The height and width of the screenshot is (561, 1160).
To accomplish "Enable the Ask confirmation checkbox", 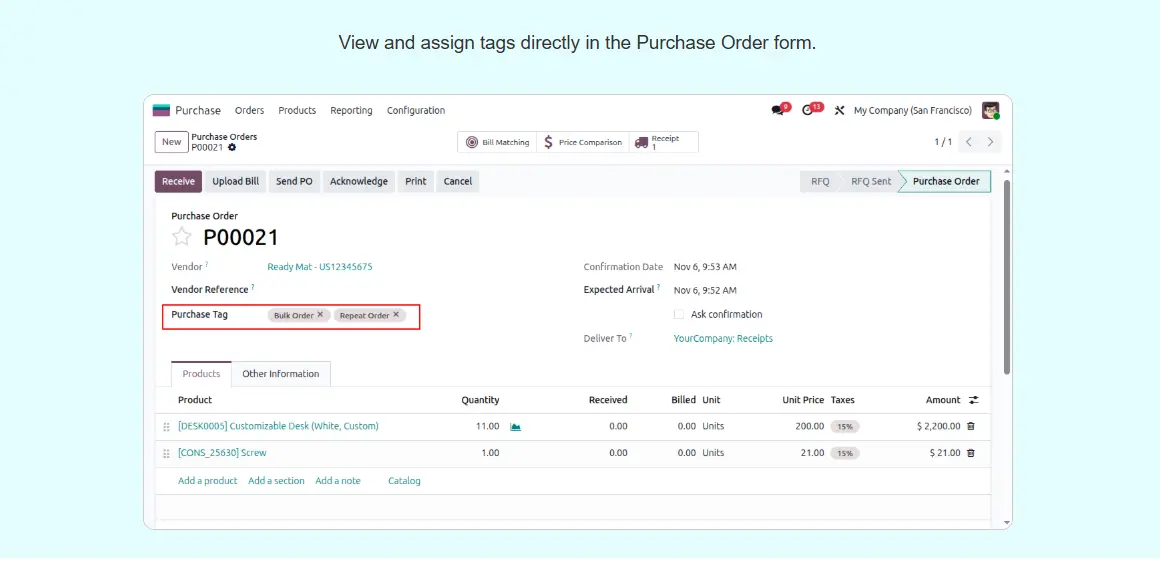I will (679, 314).
